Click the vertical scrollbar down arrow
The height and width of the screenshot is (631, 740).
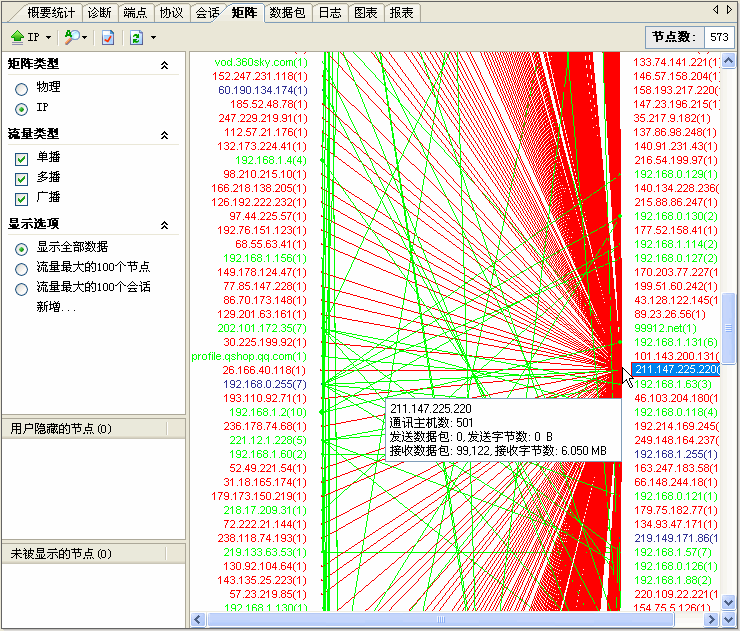tap(730, 603)
